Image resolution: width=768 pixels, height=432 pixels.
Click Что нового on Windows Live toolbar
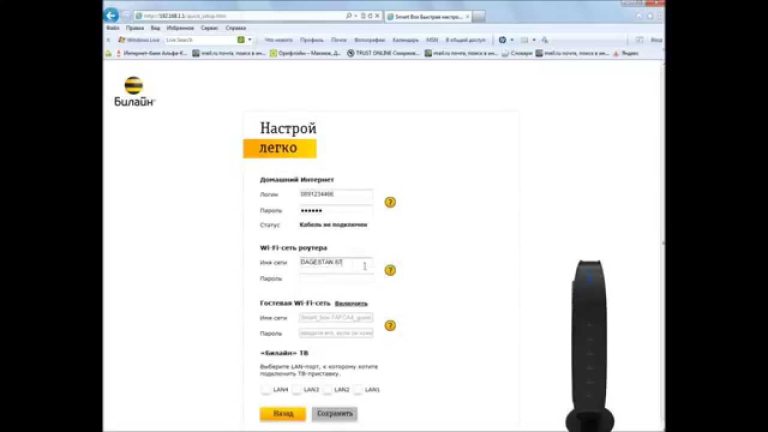click(278, 40)
